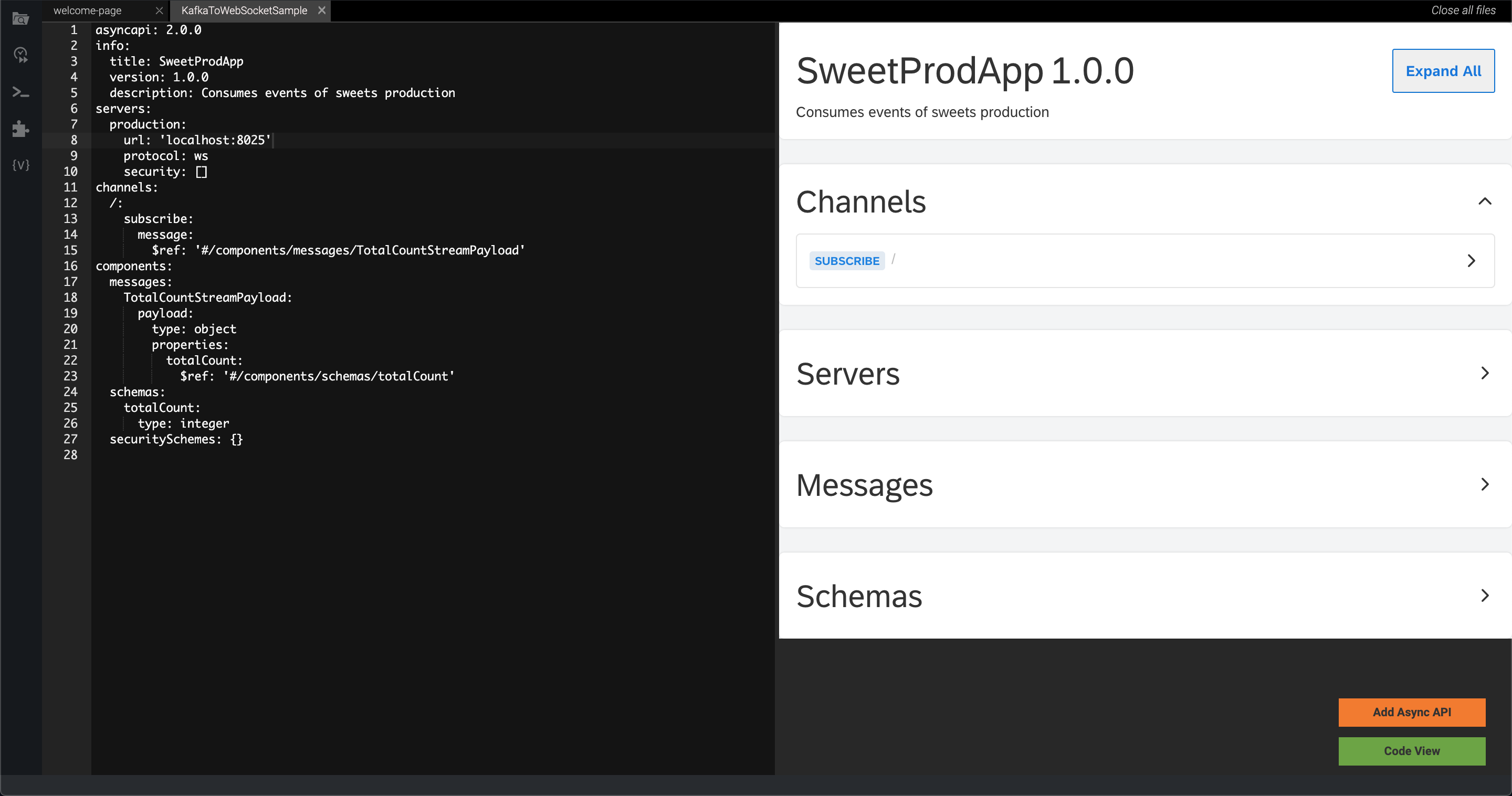1512x796 pixels.
Task: Click the Add Async API button
Action: (x=1412, y=712)
